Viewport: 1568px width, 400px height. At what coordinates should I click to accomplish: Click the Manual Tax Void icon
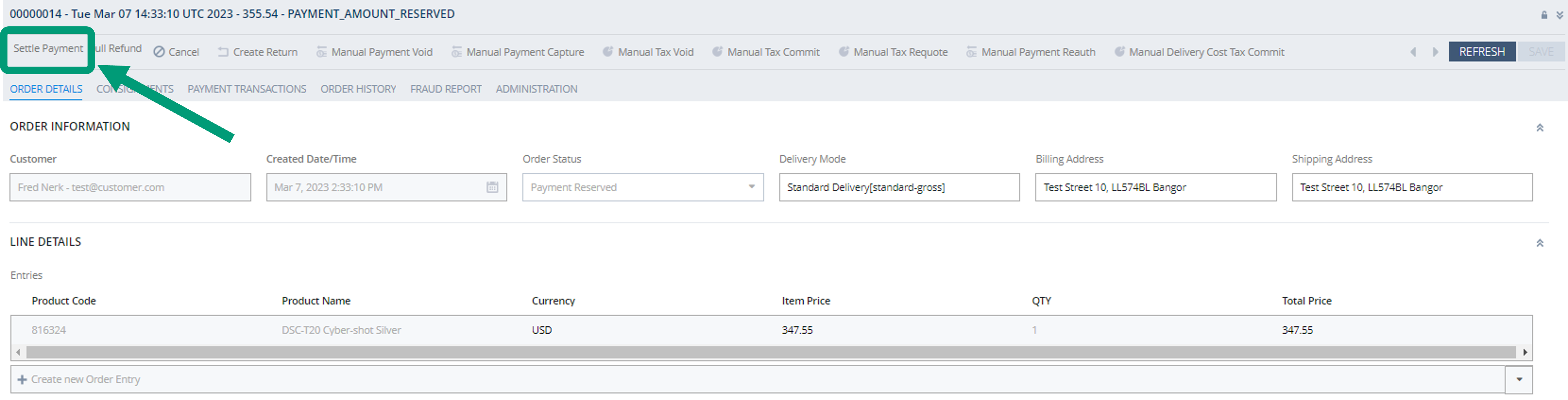(x=607, y=52)
